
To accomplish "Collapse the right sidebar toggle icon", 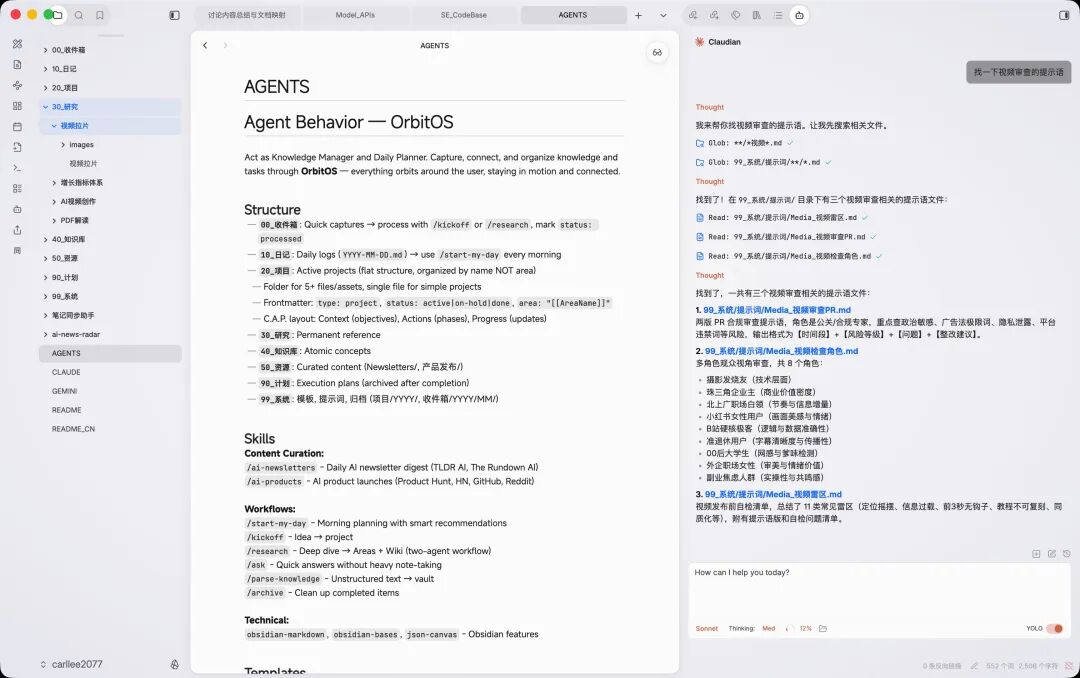I will [x=1063, y=15].
